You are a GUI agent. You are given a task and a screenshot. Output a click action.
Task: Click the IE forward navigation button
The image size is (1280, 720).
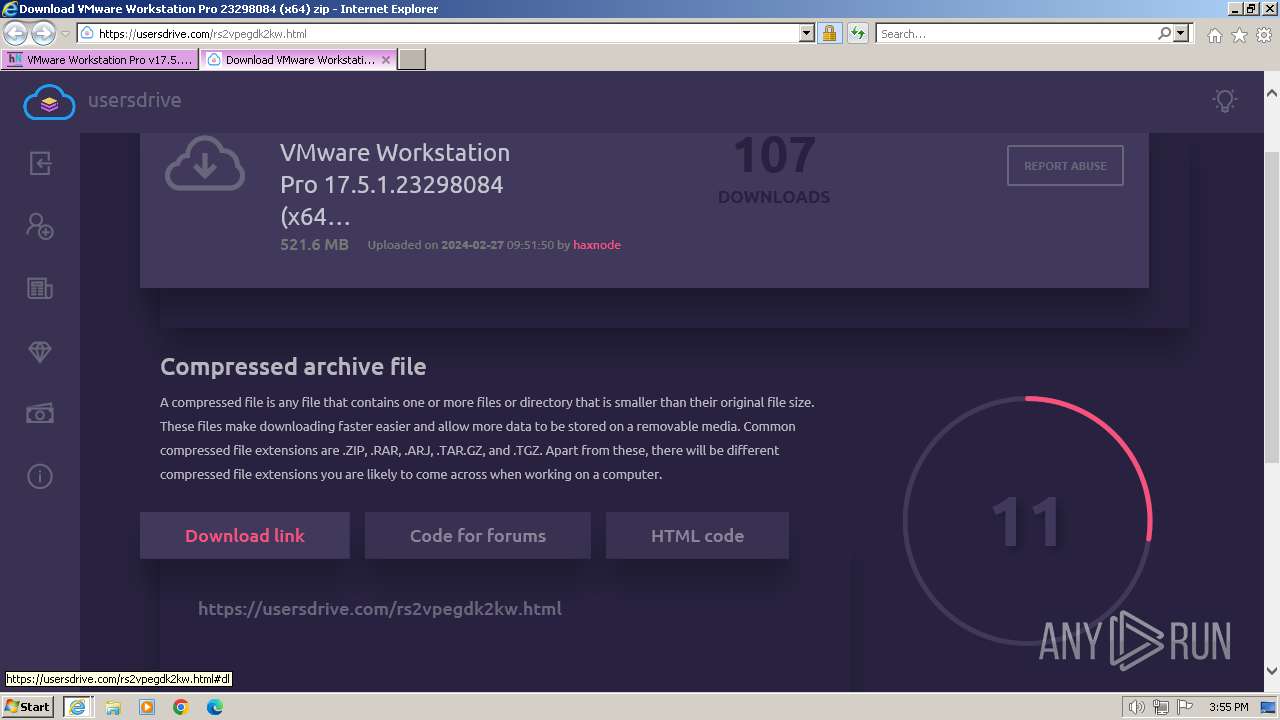point(43,33)
